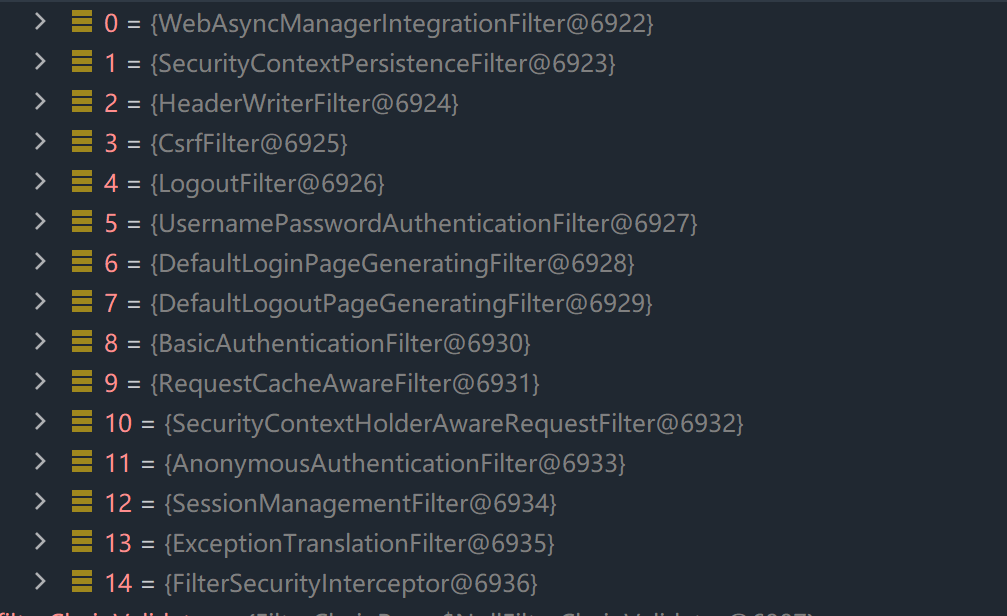The width and height of the screenshot is (1007, 616).
Task: Select the HeaderWriterFilter@6924 value text
Action: [304, 103]
